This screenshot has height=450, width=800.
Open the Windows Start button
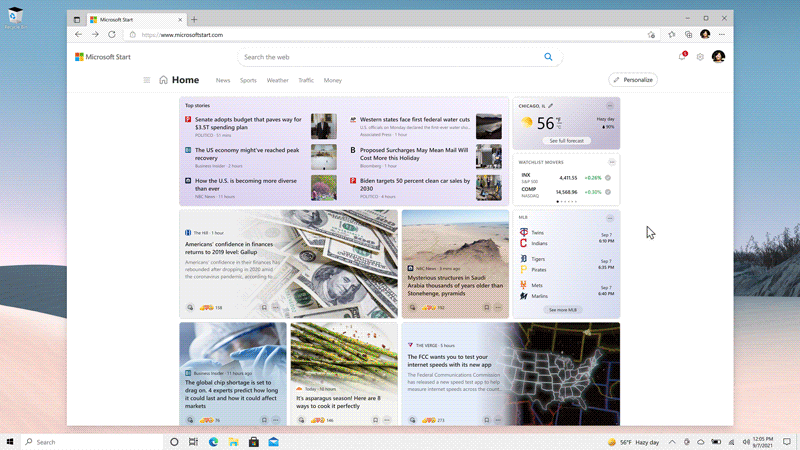10,442
